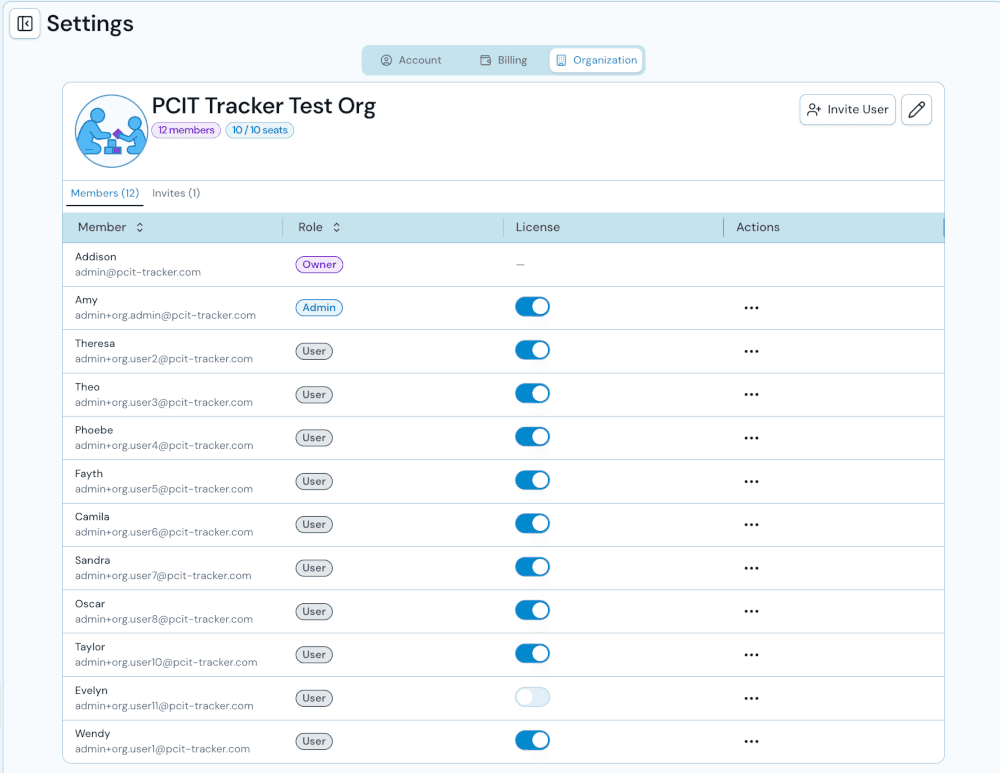The width and height of the screenshot is (1000, 773).
Task: Click the ellipsis actions icon for Wendy
Action: point(751,740)
